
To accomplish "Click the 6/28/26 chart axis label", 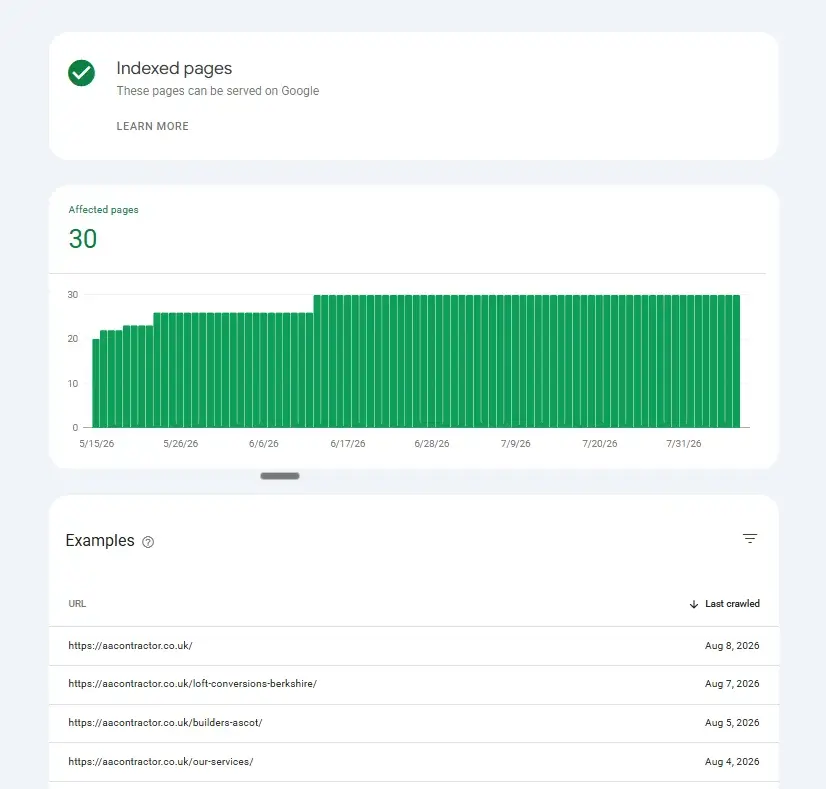I will (x=431, y=443).
